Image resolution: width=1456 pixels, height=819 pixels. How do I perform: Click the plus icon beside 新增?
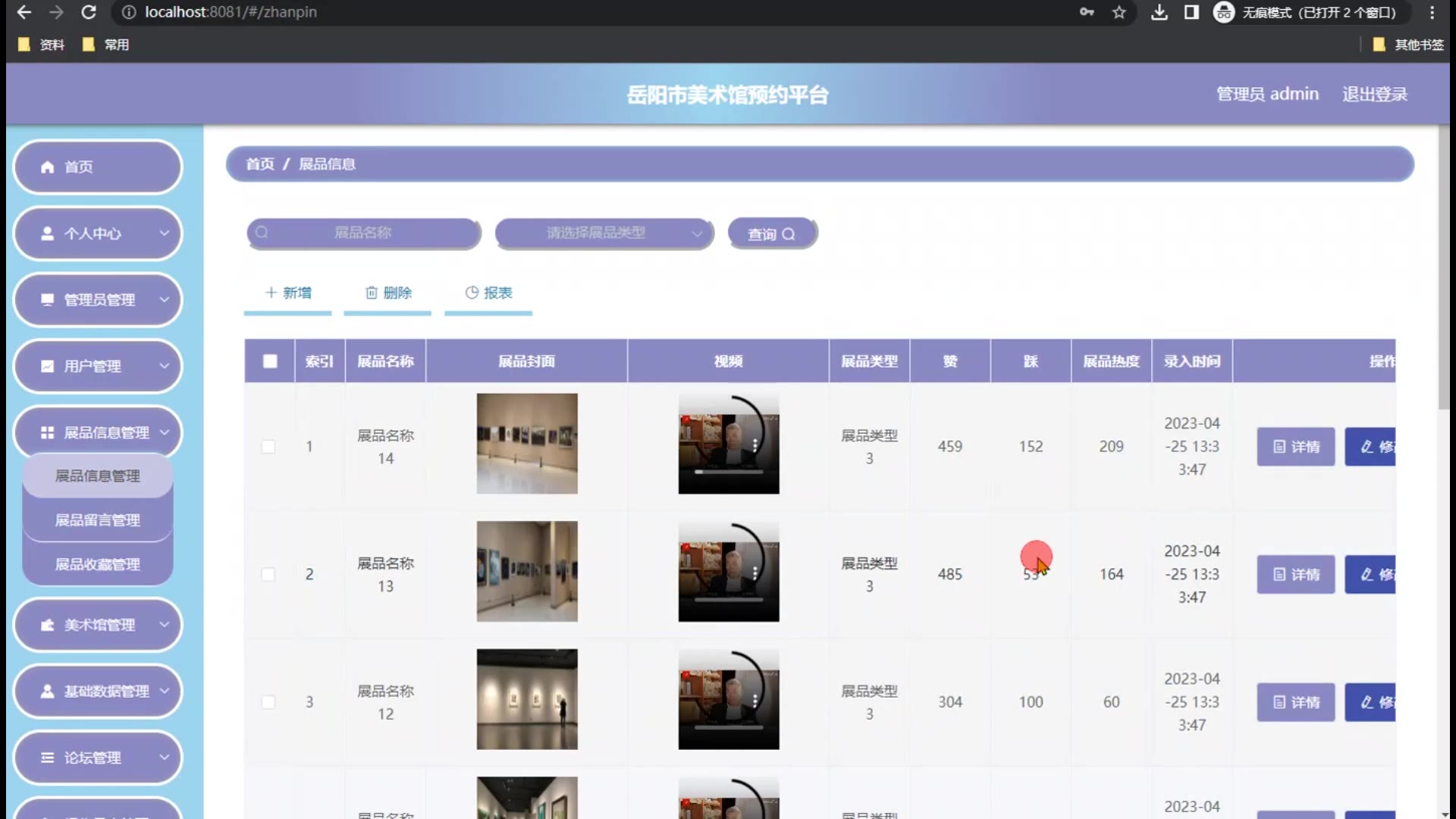coord(271,293)
